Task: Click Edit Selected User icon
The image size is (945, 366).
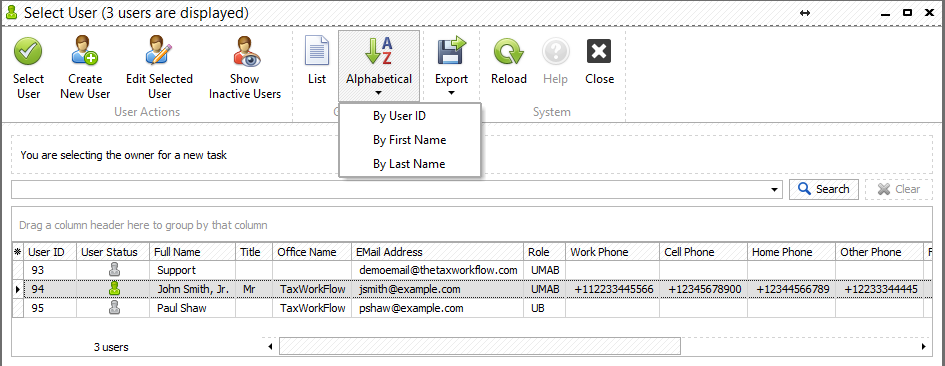Action: point(159,51)
